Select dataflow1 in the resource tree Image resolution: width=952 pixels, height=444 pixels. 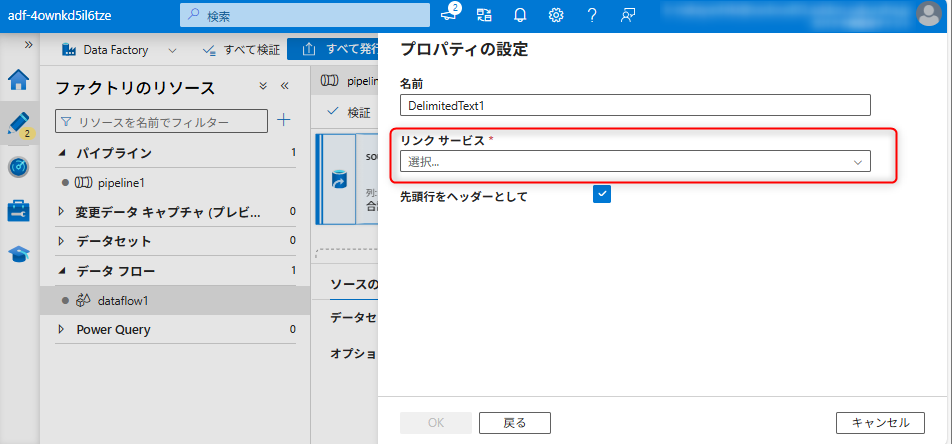(x=122, y=300)
